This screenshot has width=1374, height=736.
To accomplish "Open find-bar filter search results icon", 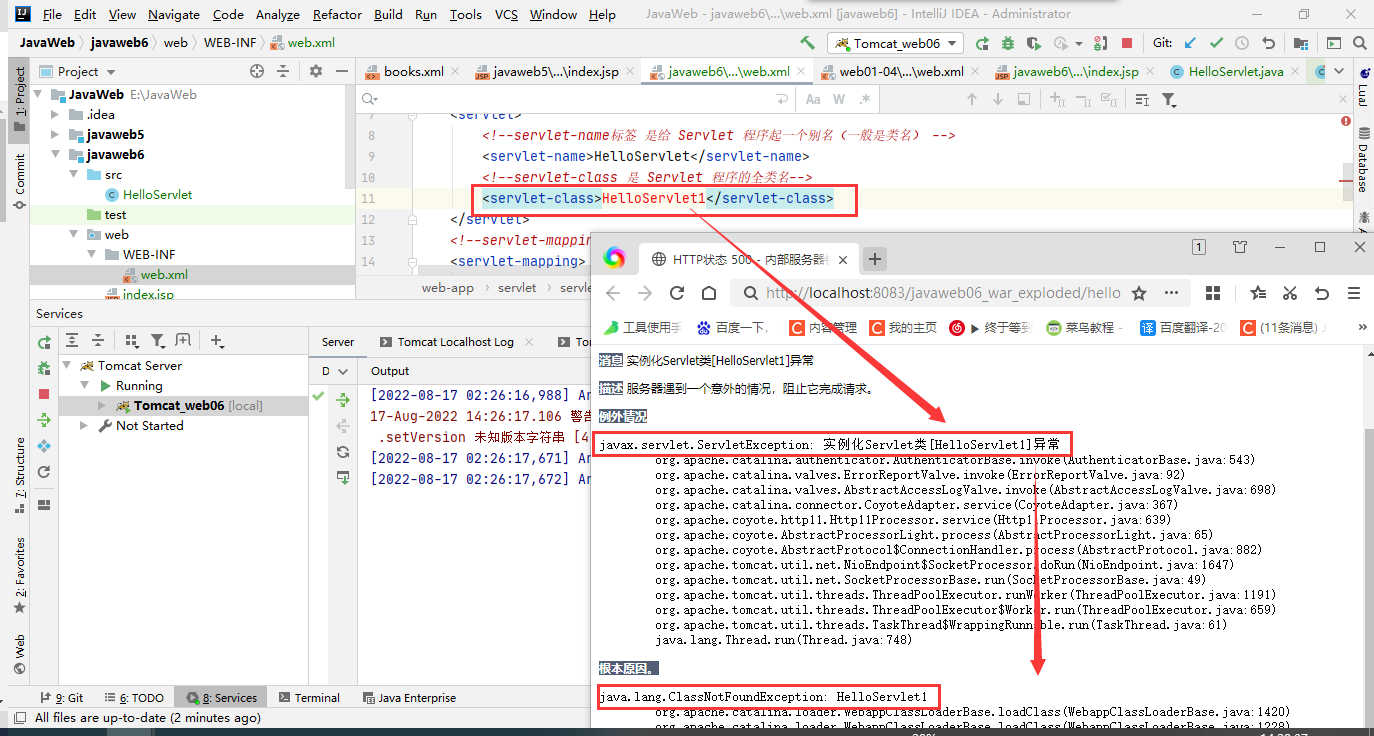I will click(x=1169, y=99).
